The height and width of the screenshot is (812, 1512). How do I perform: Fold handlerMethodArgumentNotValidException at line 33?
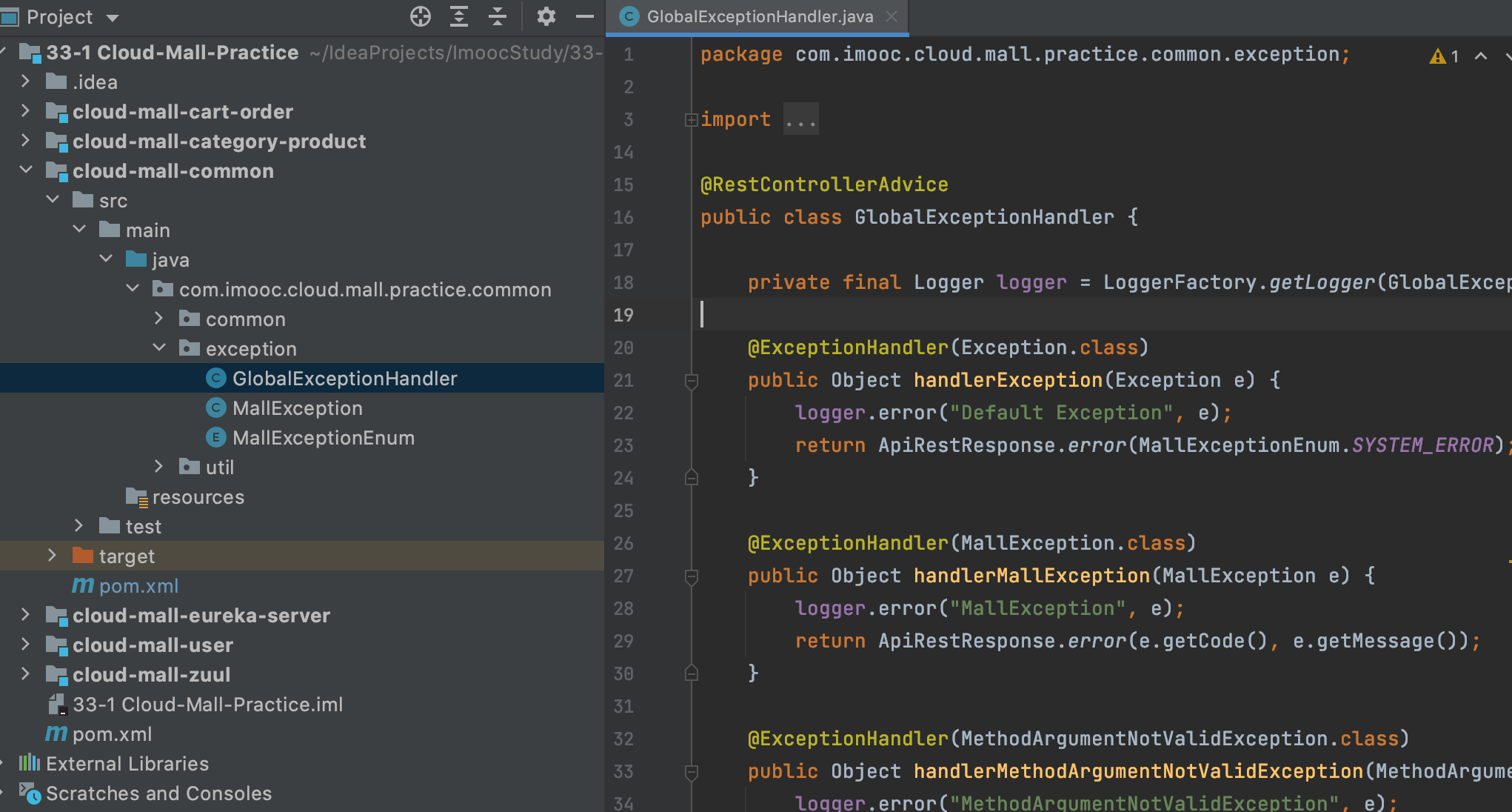tap(692, 772)
